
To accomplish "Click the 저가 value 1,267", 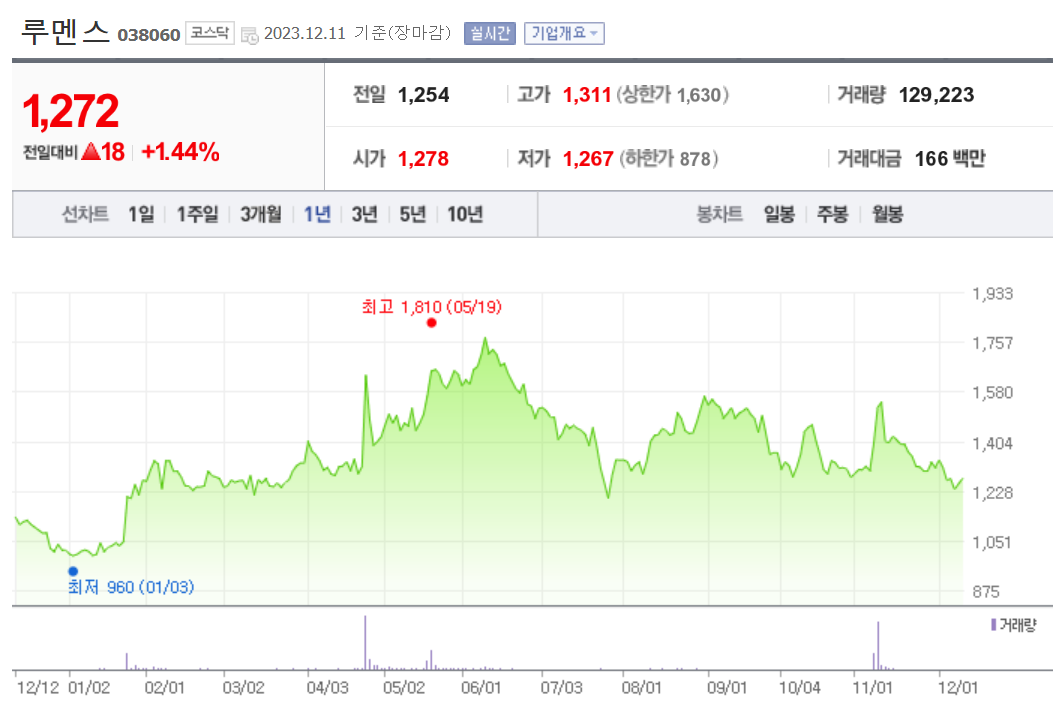I will point(588,158).
